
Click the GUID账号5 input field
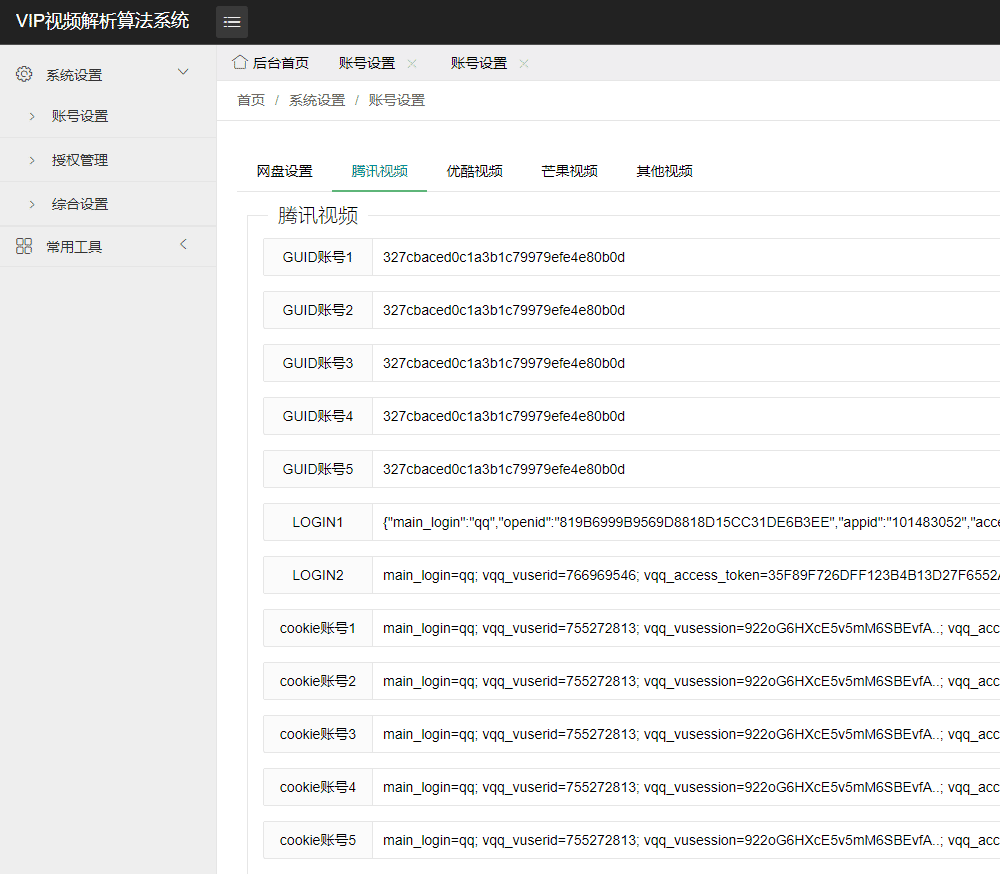[686, 469]
